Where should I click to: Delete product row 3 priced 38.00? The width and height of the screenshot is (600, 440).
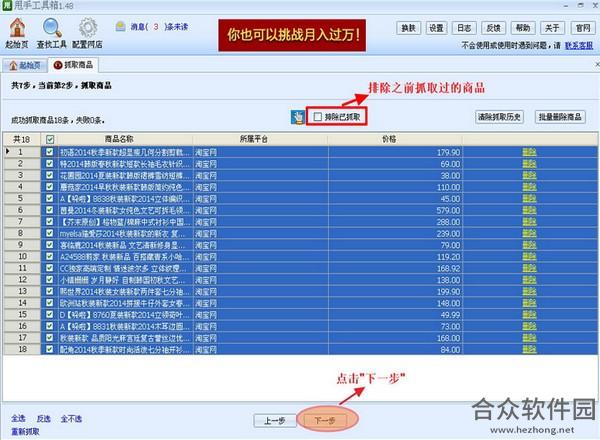pos(529,176)
